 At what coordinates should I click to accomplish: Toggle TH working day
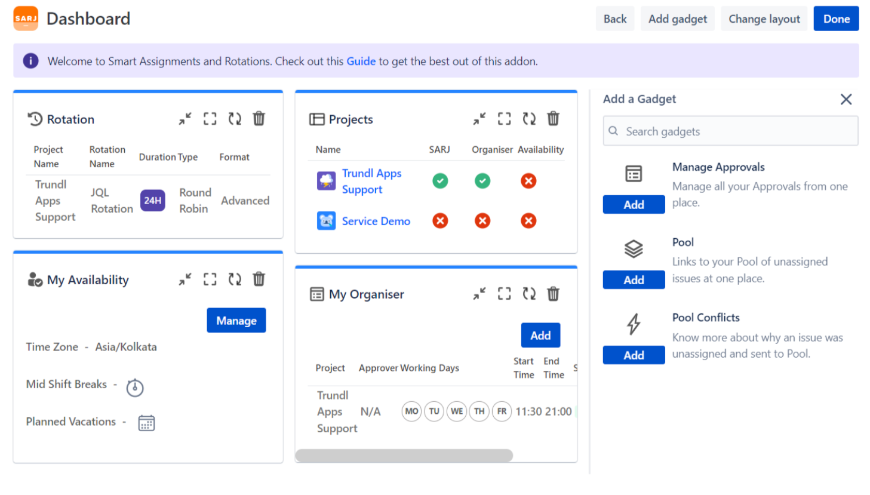click(x=479, y=411)
